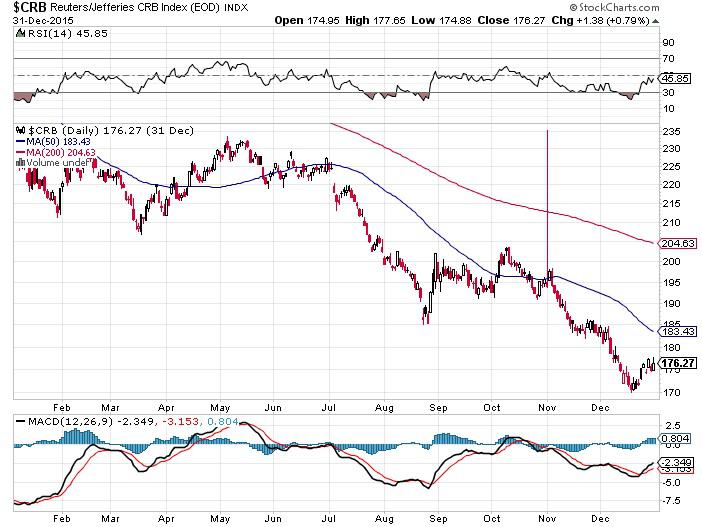Click the $CRB (Daily) 176.27 (31 Dec) legend

tap(111, 130)
